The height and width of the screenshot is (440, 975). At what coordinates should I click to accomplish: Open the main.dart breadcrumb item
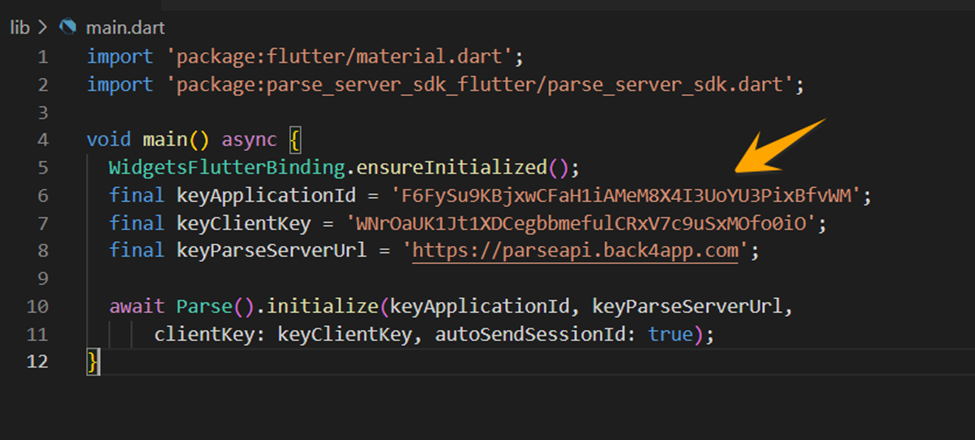tap(124, 27)
